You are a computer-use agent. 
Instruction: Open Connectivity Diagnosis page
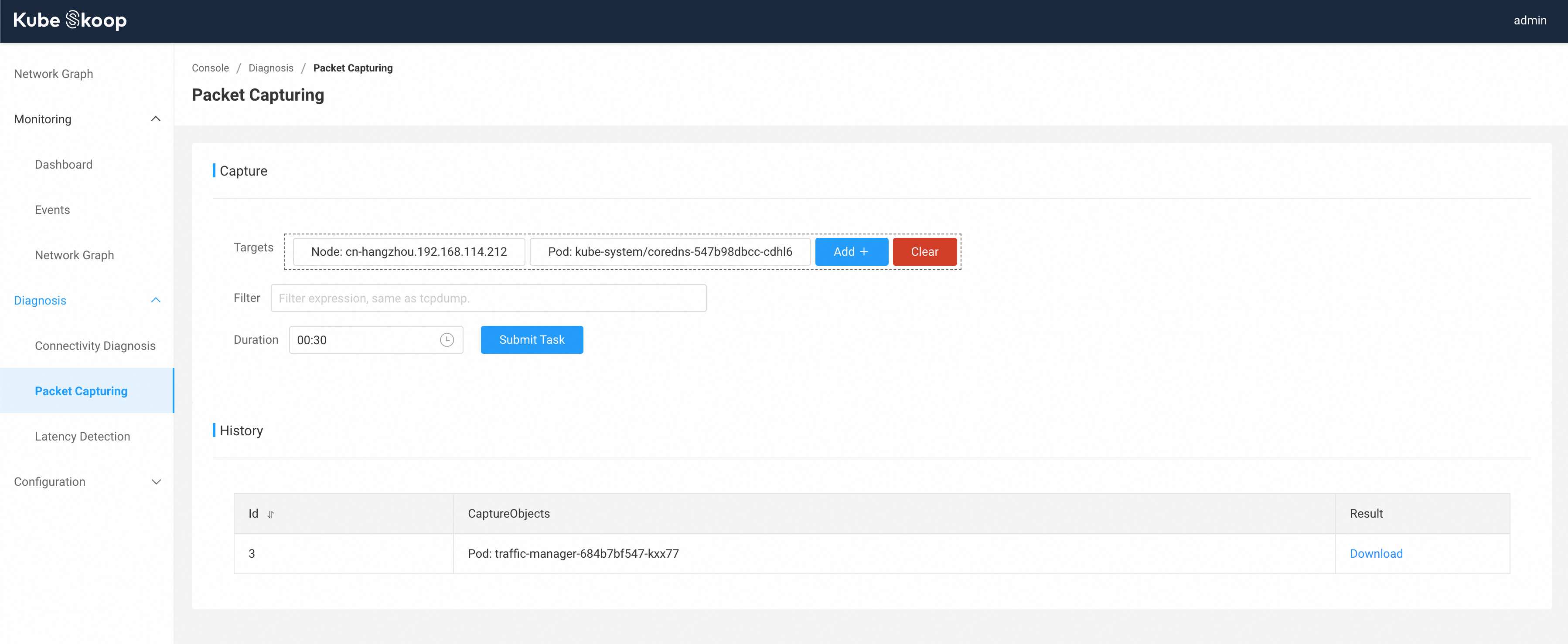(95, 346)
